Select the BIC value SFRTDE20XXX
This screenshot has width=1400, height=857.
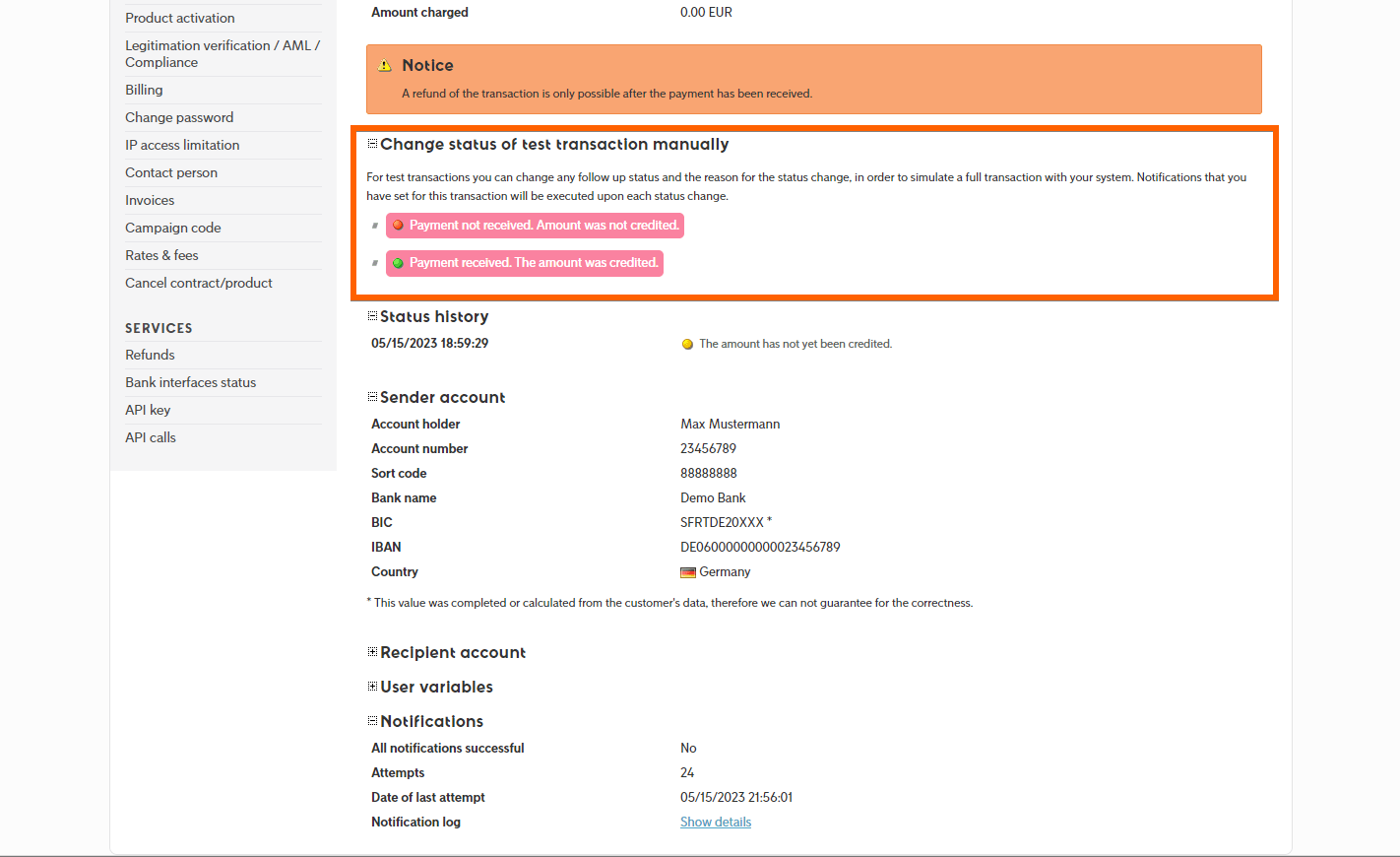tap(722, 522)
